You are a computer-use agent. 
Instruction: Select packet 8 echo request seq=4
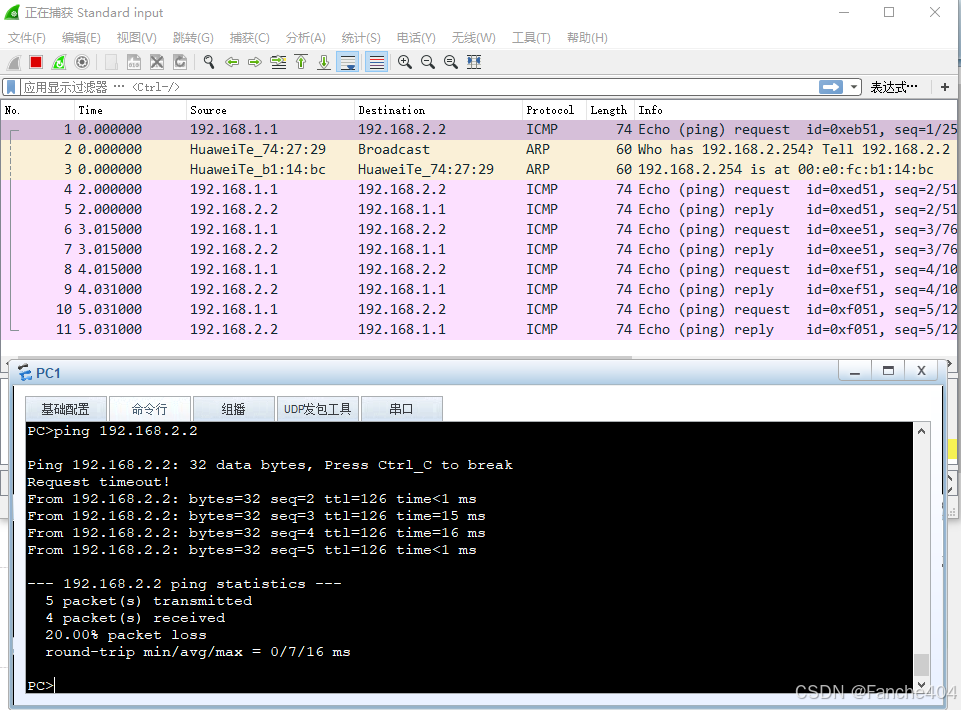point(479,269)
